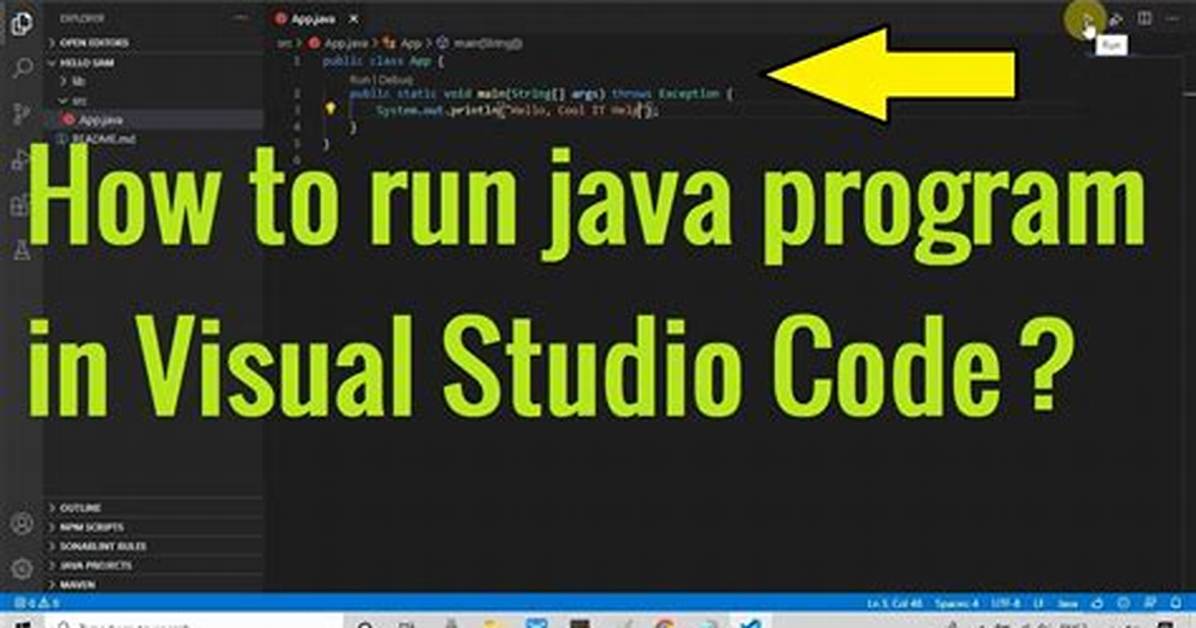
Task: Open the Accounts icon in activity bar
Action: click(22, 523)
